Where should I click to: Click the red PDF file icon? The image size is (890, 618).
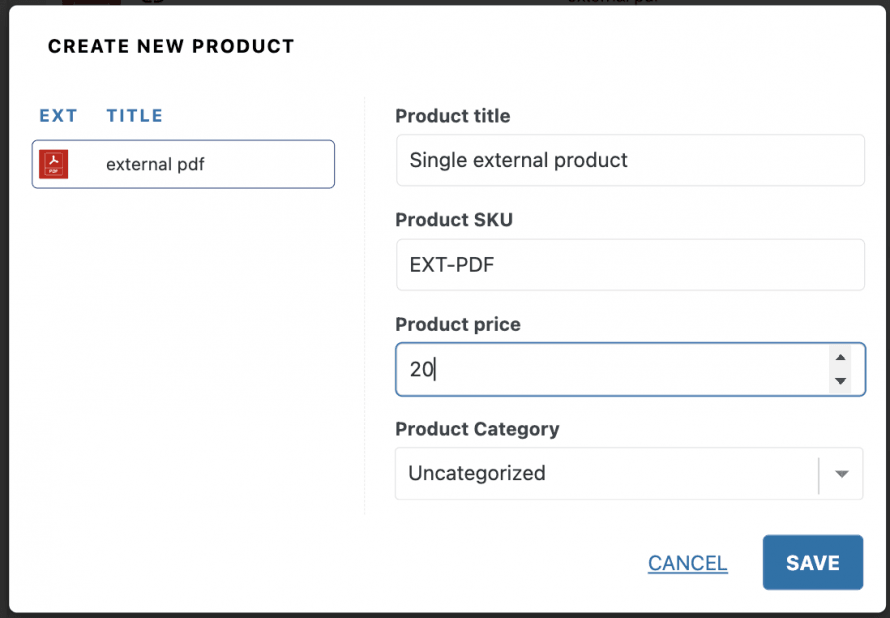pos(53,164)
